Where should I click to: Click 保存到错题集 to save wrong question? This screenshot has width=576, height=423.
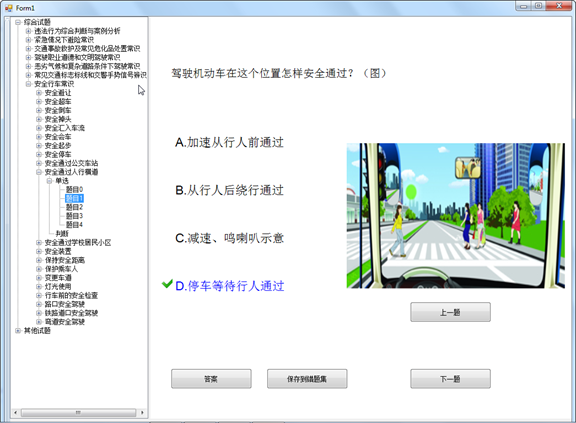(307, 379)
